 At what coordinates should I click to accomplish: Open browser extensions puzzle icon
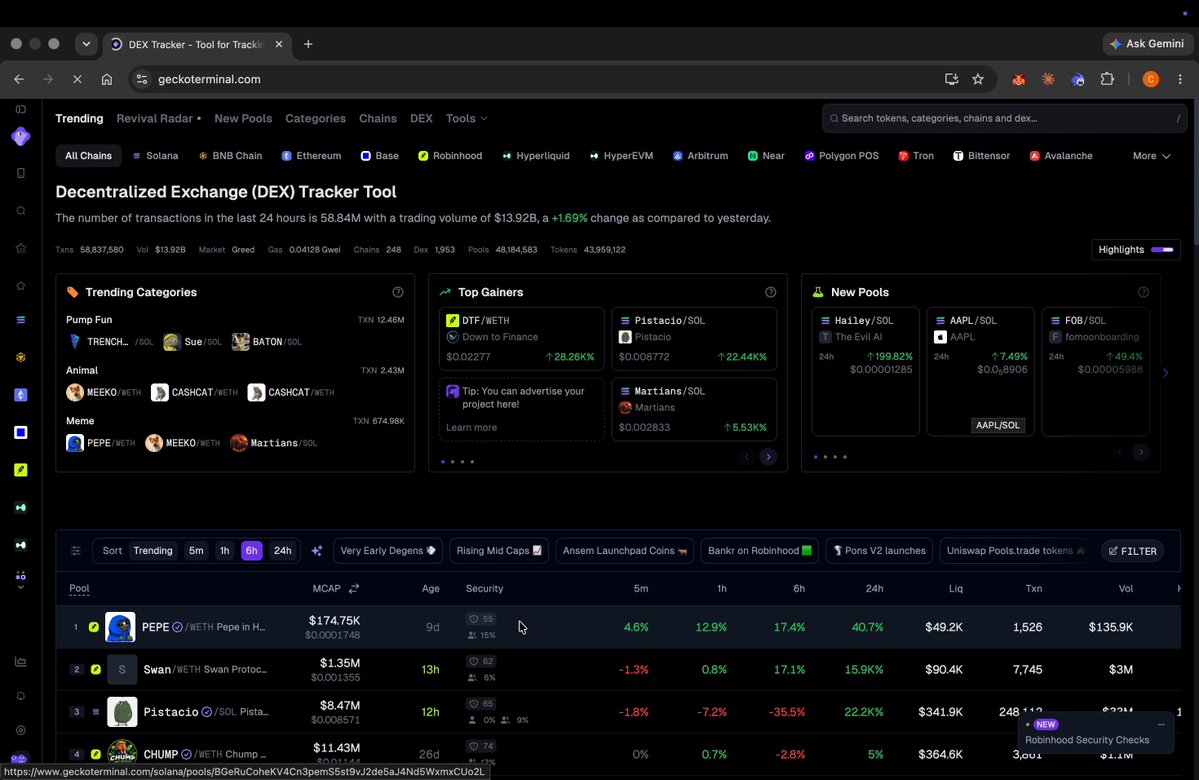(x=1106, y=79)
